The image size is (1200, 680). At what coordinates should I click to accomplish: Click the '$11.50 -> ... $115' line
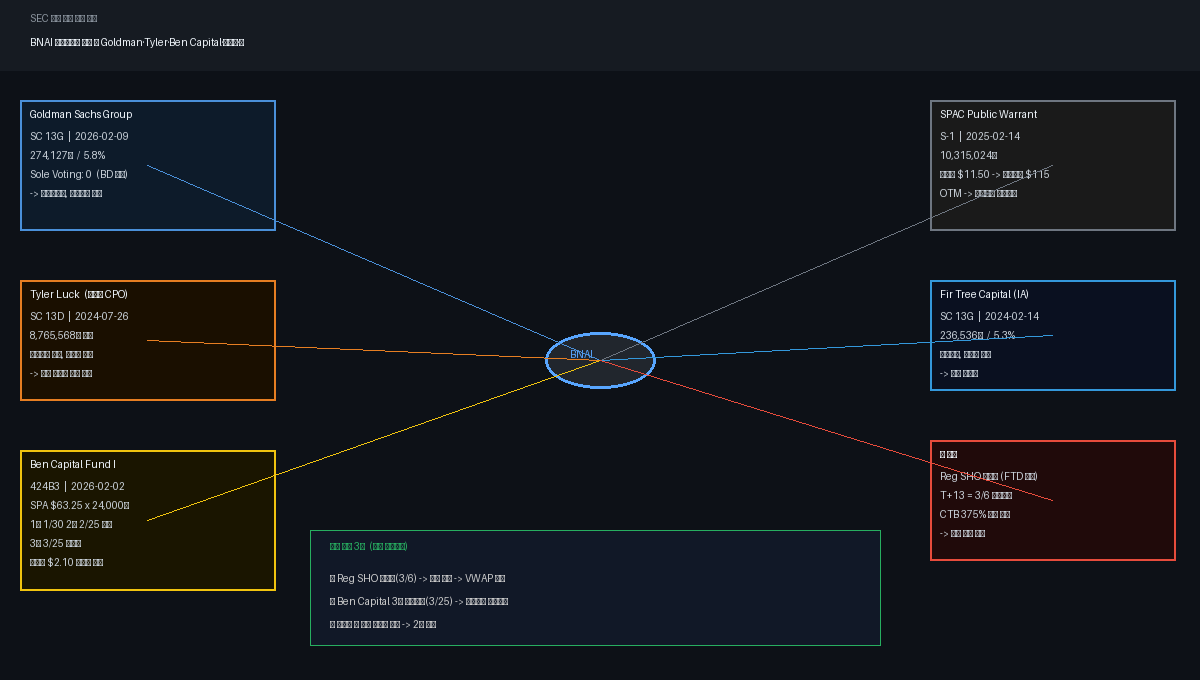(x=995, y=174)
